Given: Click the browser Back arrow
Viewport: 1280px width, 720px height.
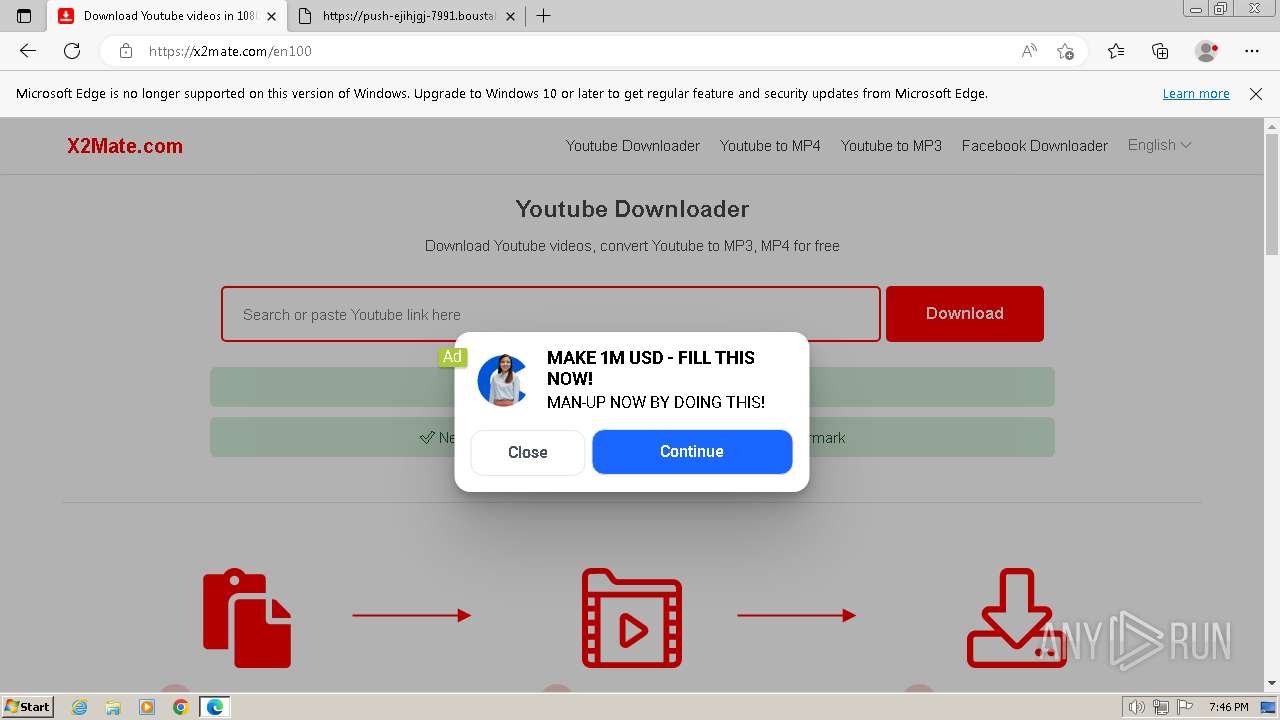Looking at the screenshot, I should point(28,51).
